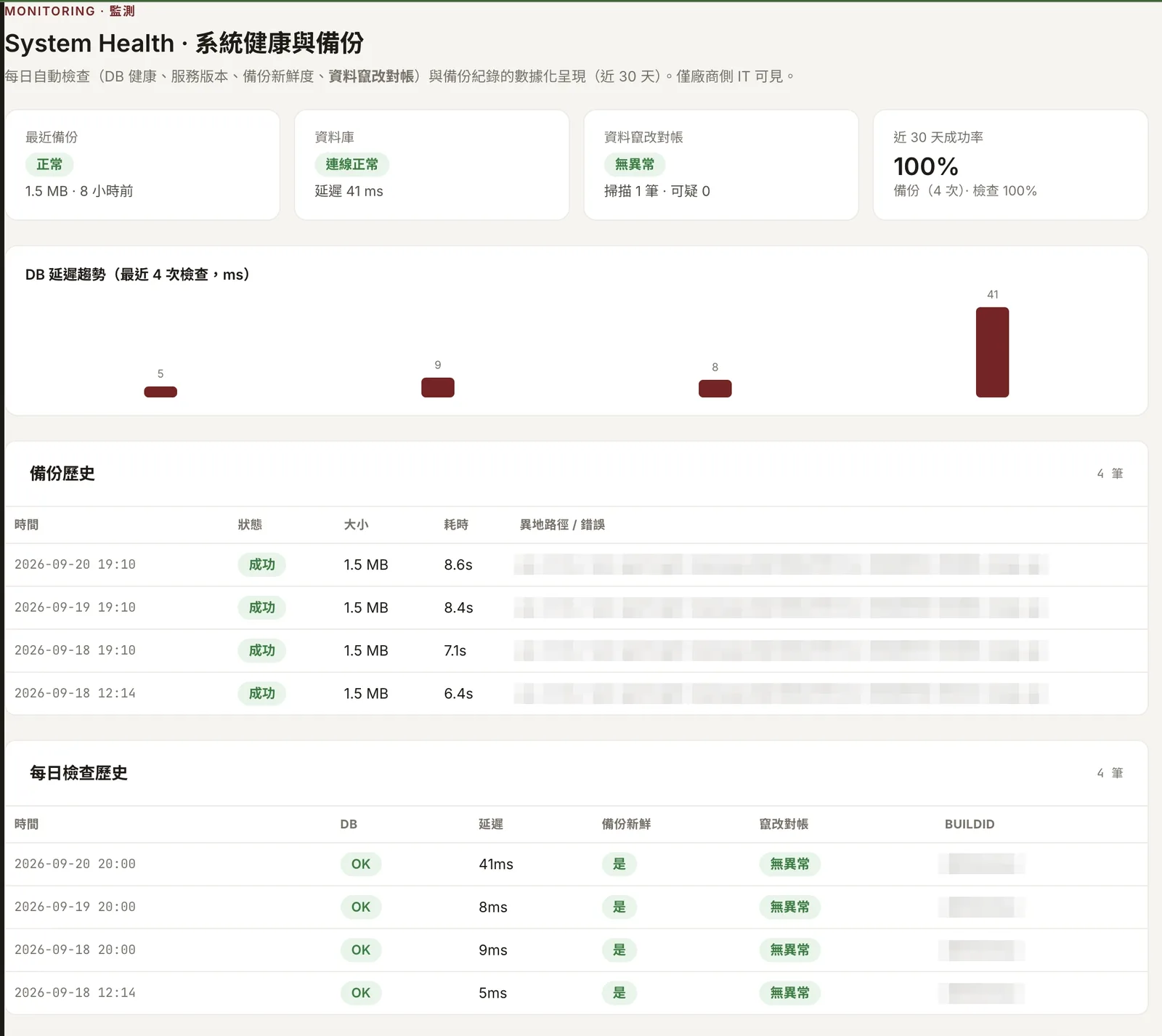Click 是 badge in the 41ms row
The image size is (1162, 1036).
619,864
